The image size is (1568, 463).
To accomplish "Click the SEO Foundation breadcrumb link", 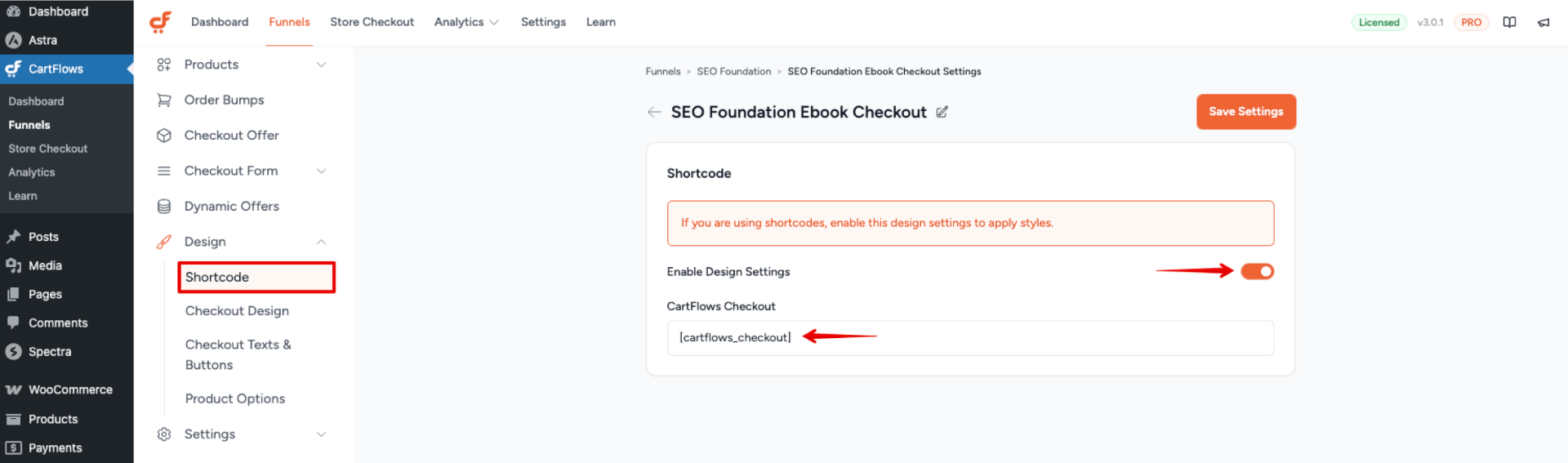I will click(x=734, y=72).
